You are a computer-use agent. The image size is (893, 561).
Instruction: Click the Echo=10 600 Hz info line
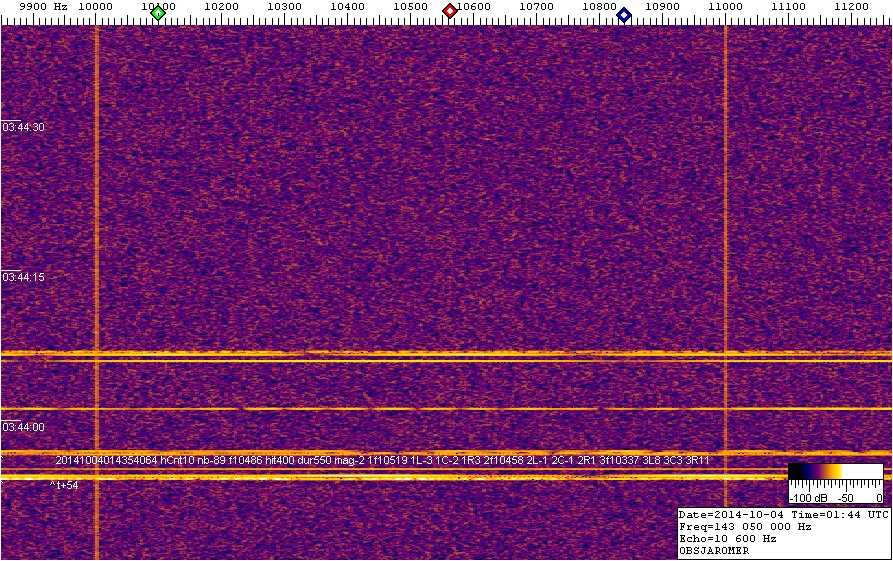coord(728,538)
